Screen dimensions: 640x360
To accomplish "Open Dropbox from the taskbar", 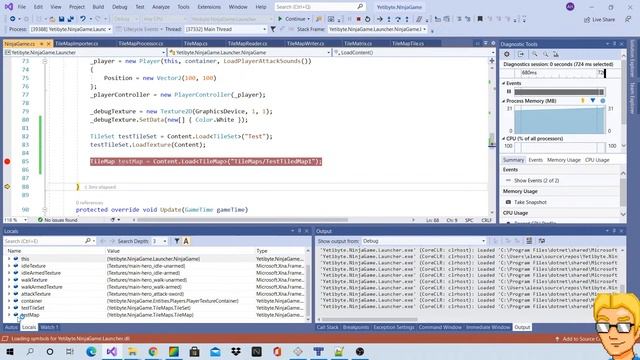I will pyautogui.click(x=236, y=351).
